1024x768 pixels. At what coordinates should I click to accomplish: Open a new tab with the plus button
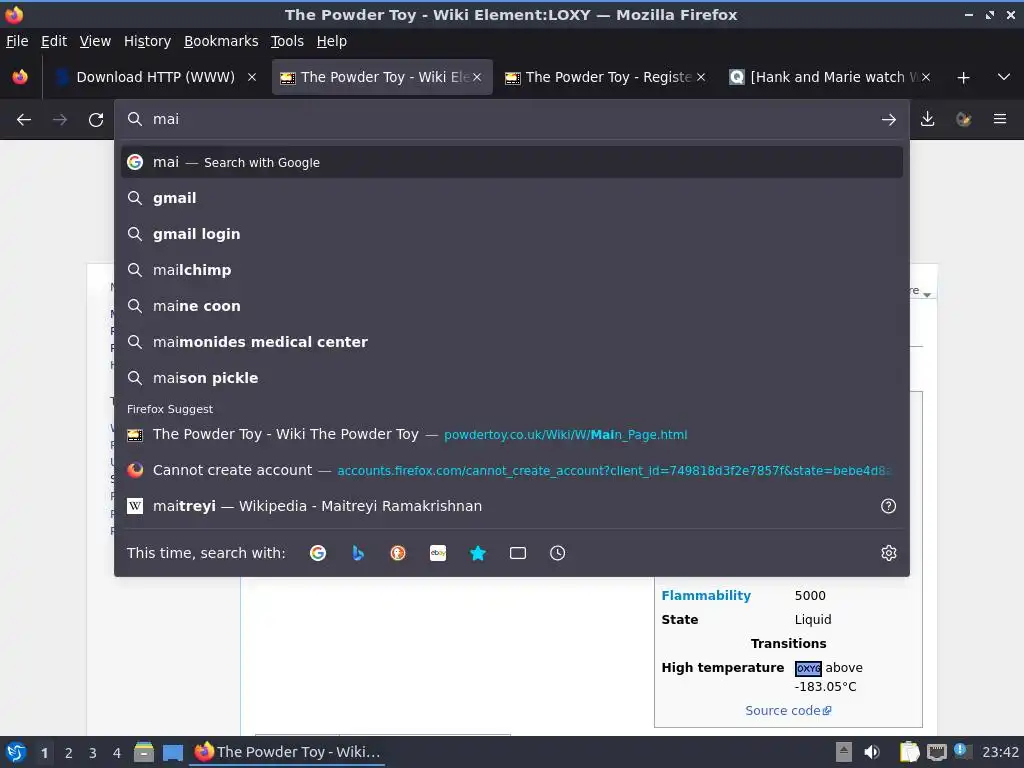coord(963,78)
